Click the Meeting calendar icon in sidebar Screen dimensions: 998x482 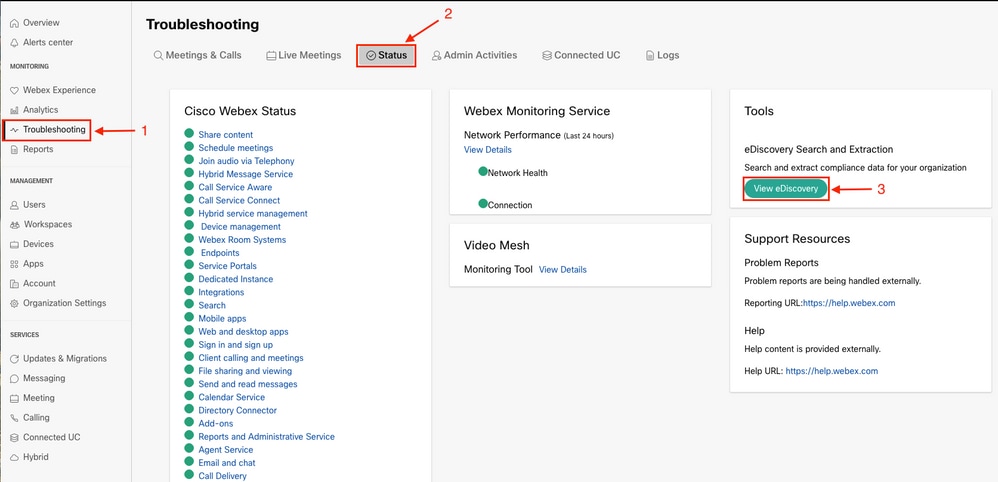click(x=15, y=399)
